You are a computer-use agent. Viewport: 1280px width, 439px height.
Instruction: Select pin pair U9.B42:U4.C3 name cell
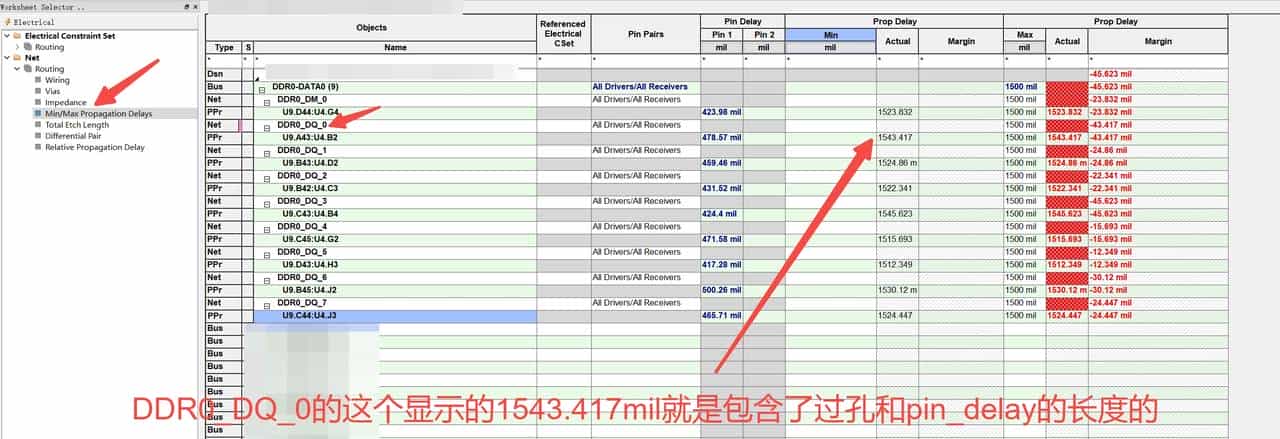[395, 188]
